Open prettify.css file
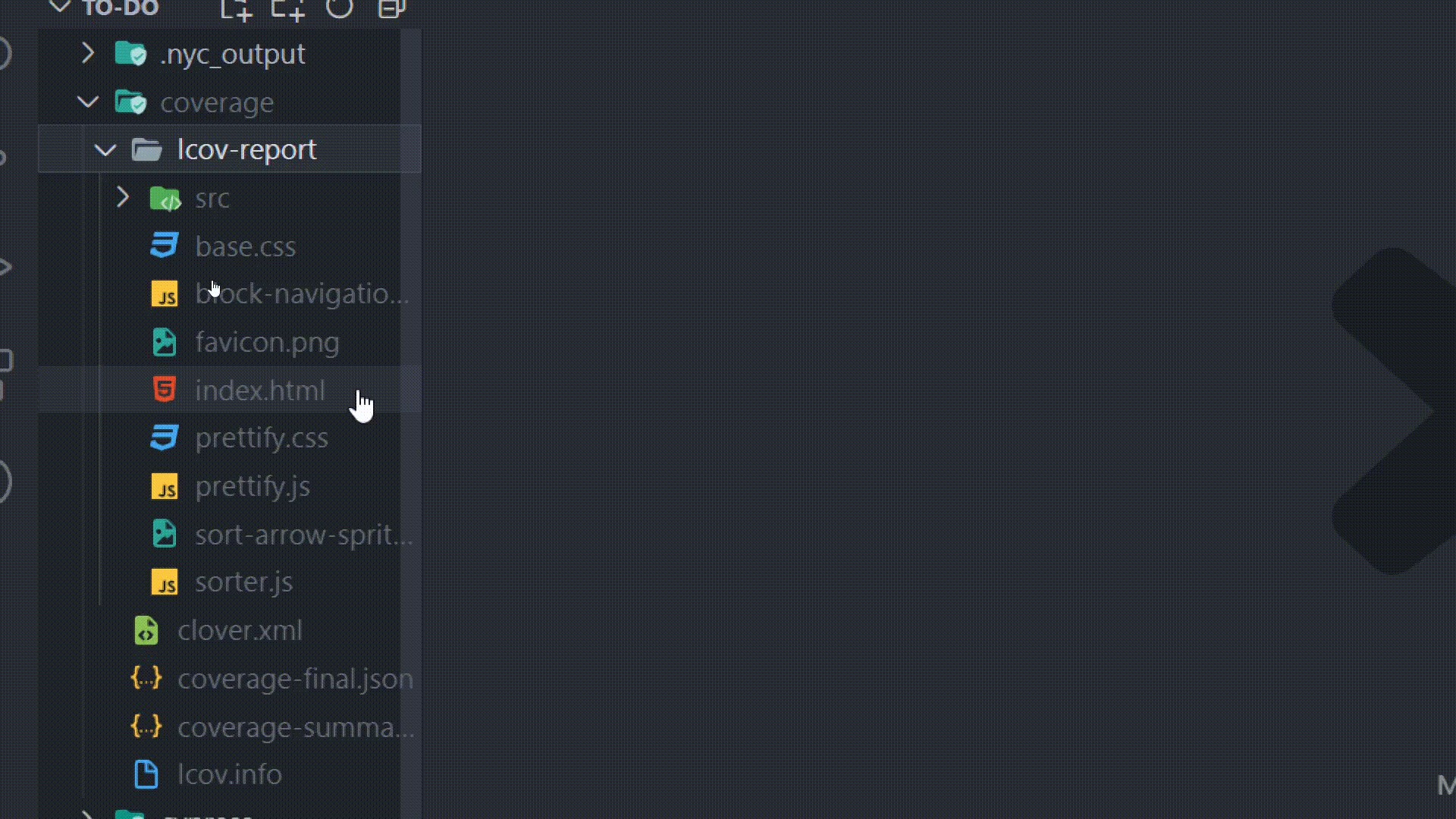 (x=261, y=437)
